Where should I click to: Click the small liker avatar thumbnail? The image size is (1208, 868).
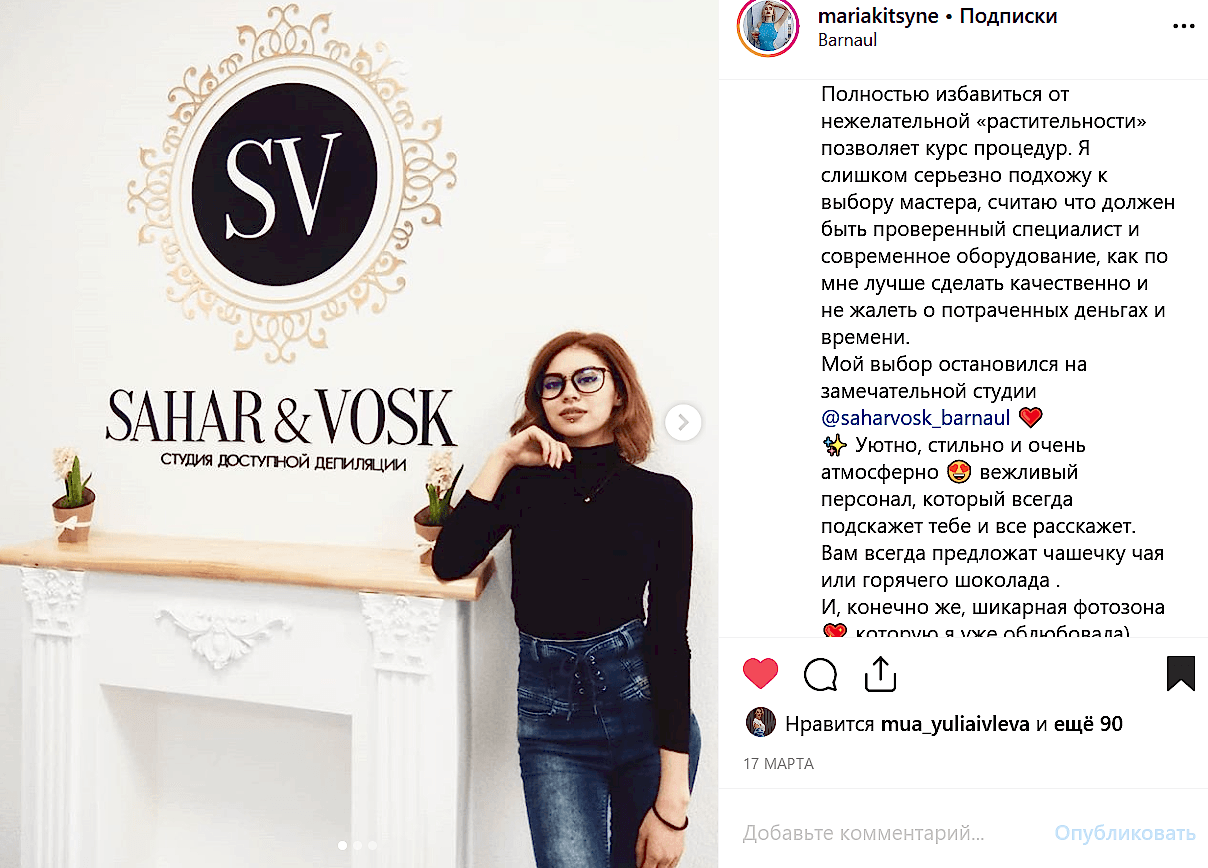(761, 723)
